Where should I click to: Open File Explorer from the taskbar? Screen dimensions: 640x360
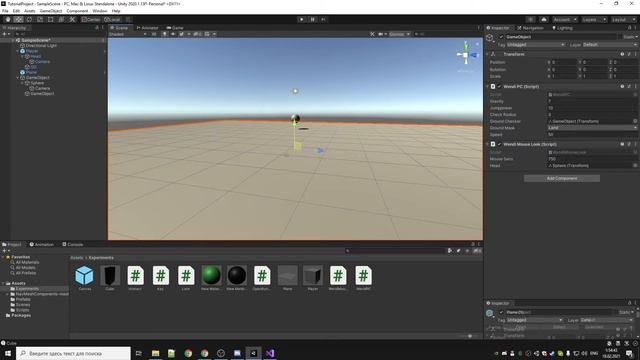[156, 353]
